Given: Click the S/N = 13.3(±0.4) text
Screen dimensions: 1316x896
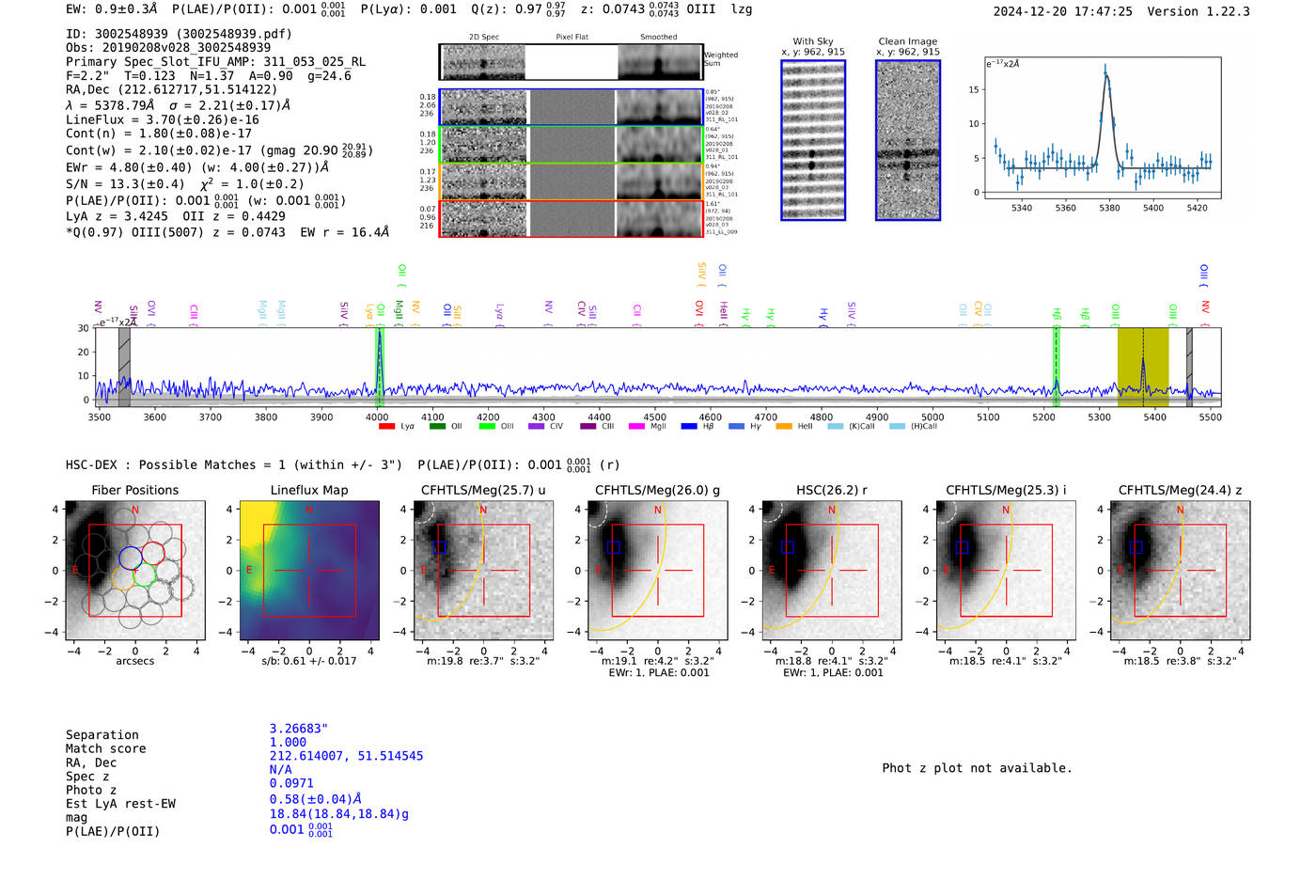Looking at the screenshot, I should point(125,184).
